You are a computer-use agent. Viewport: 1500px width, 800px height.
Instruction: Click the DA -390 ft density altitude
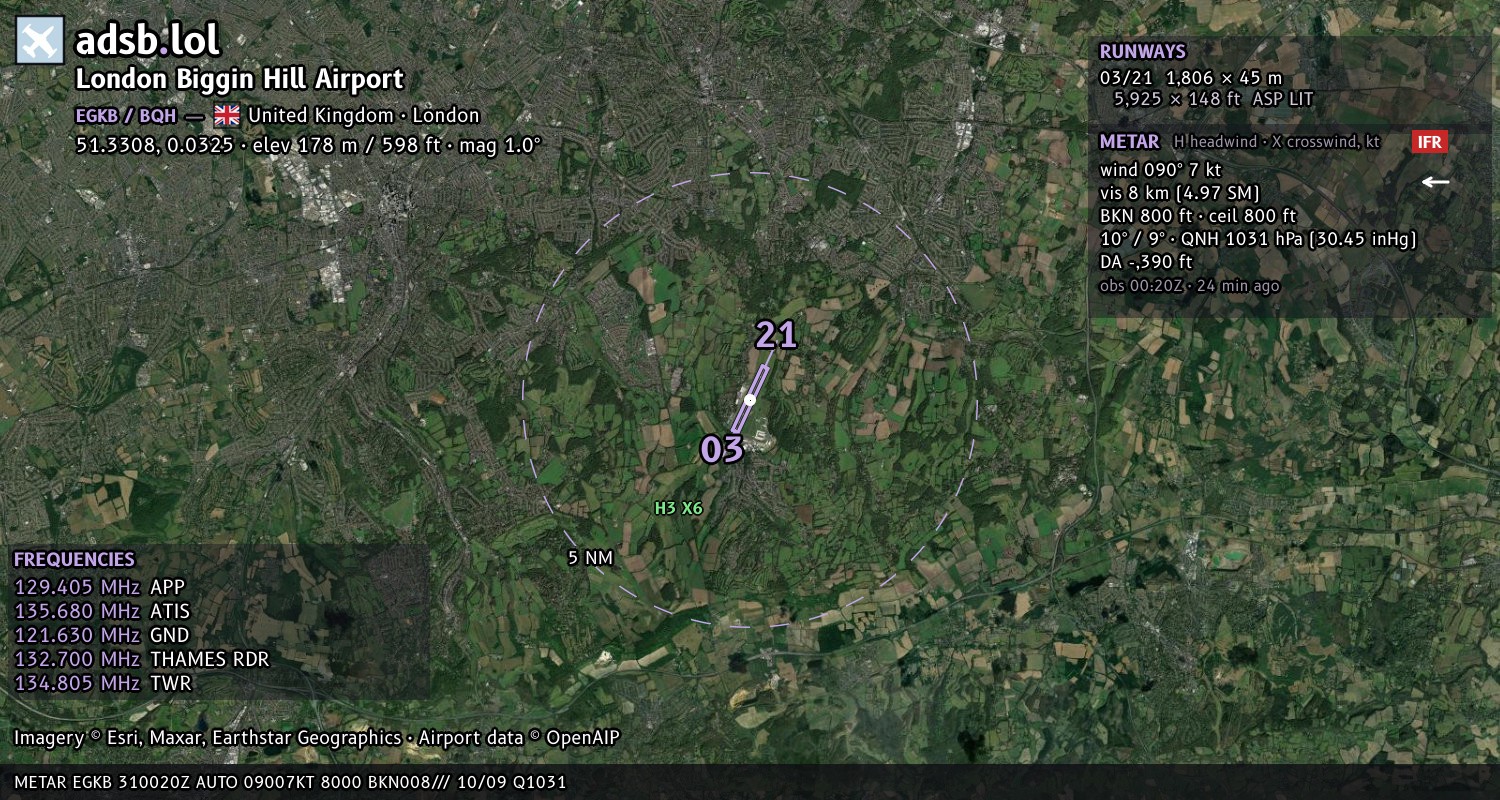[x=1146, y=262]
